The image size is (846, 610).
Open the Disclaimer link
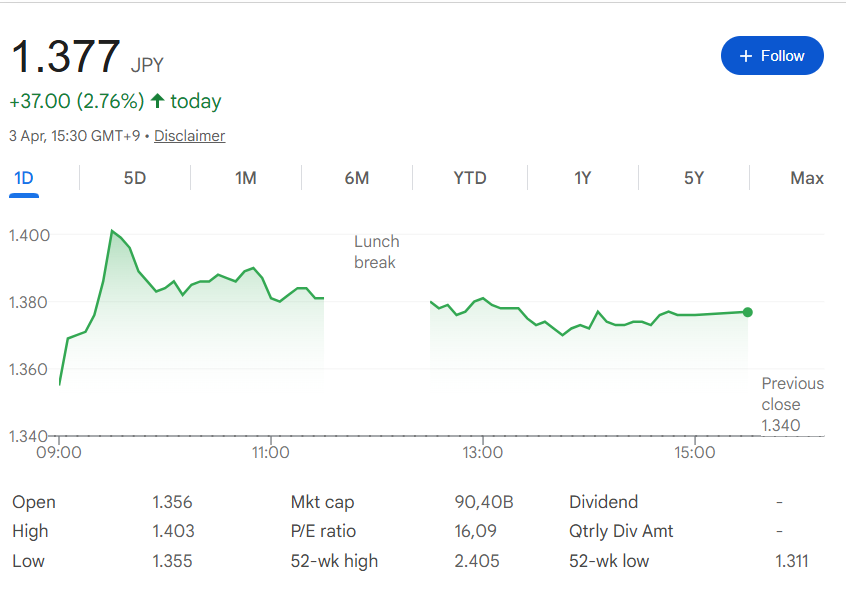click(189, 136)
